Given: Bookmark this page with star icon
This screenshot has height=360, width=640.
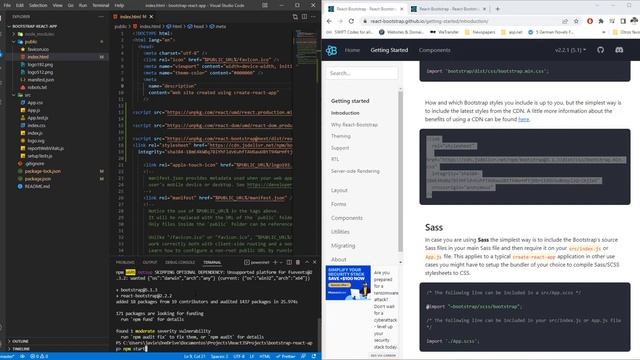Looking at the screenshot, I should (x=576, y=21).
